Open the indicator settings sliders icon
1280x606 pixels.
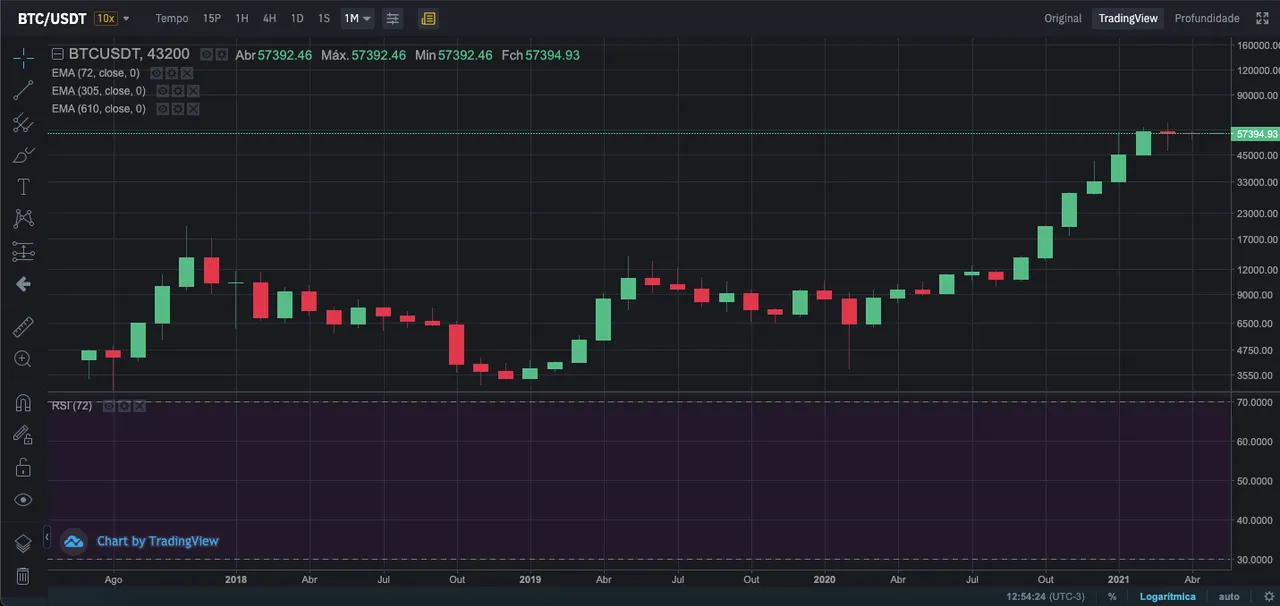(392, 18)
